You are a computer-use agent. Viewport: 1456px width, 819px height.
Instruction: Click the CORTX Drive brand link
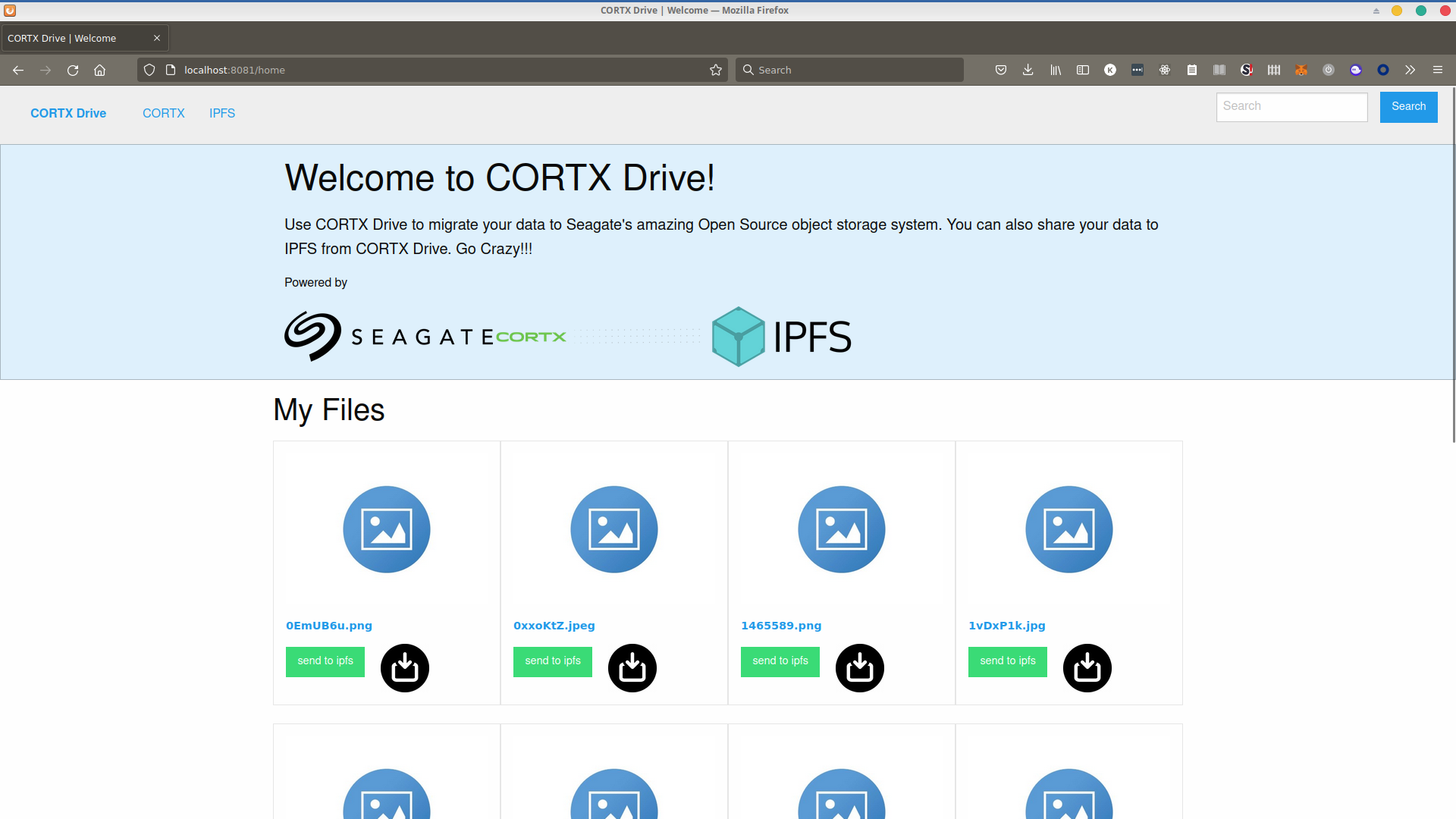[x=68, y=113]
